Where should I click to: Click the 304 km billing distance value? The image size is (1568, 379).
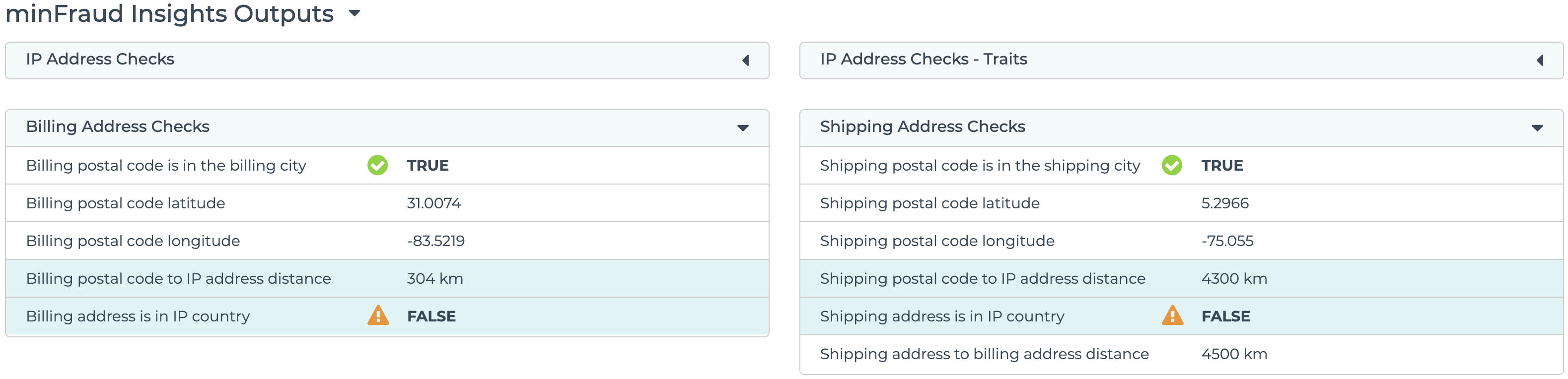click(x=434, y=279)
